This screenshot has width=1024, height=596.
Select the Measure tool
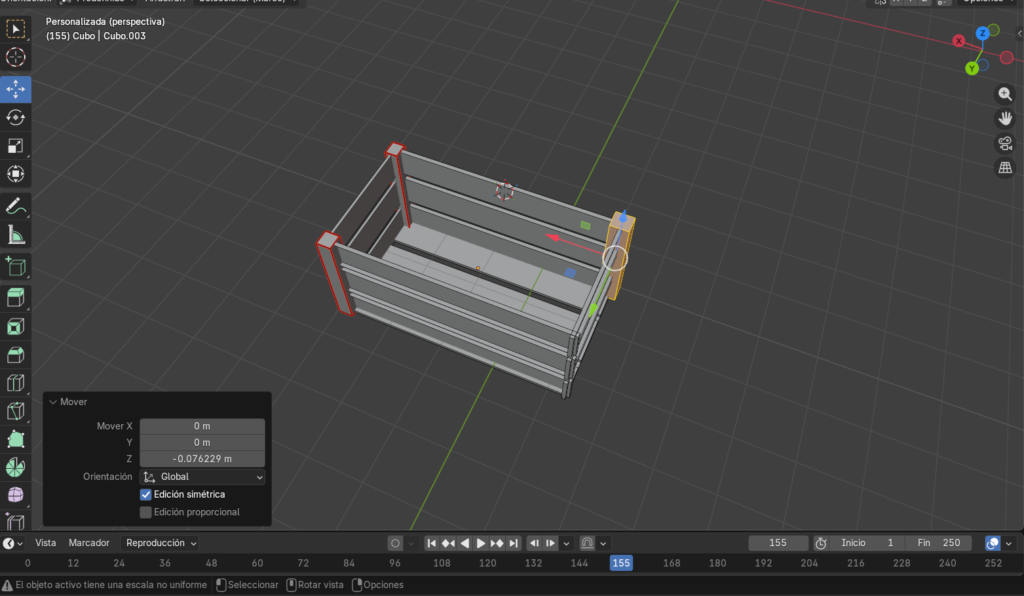point(16,235)
